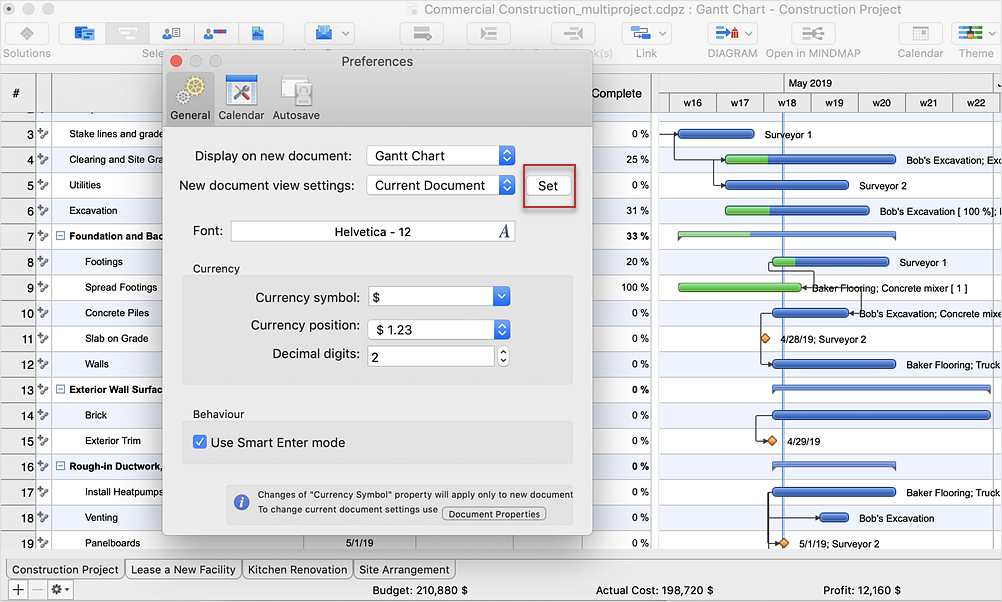The width and height of the screenshot is (1002, 602).
Task: Select the General preferences gear icon
Action: click(x=190, y=99)
